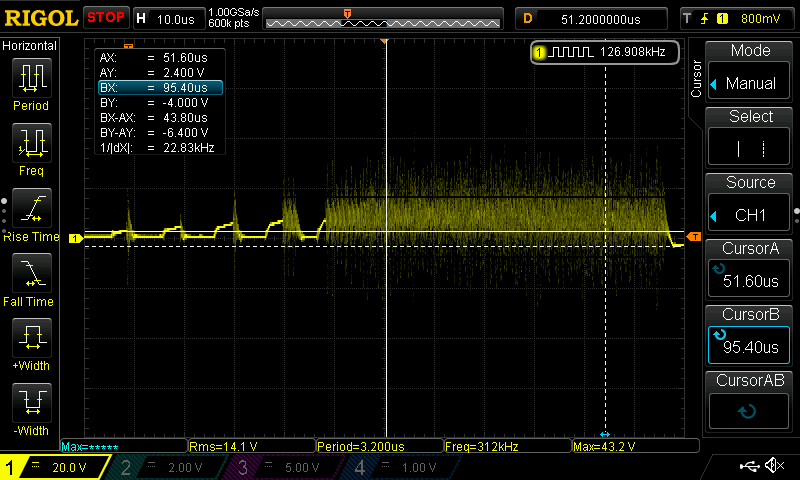Click the AX = 51.60us cursor row
Image resolution: width=800 pixels, height=480 pixels.
(x=160, y=58)
